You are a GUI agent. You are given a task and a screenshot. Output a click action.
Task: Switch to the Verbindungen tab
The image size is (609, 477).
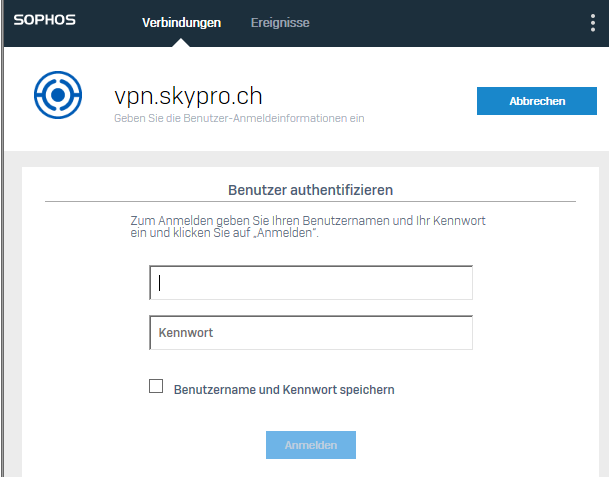pyautogui.click(x=181, y=23)
